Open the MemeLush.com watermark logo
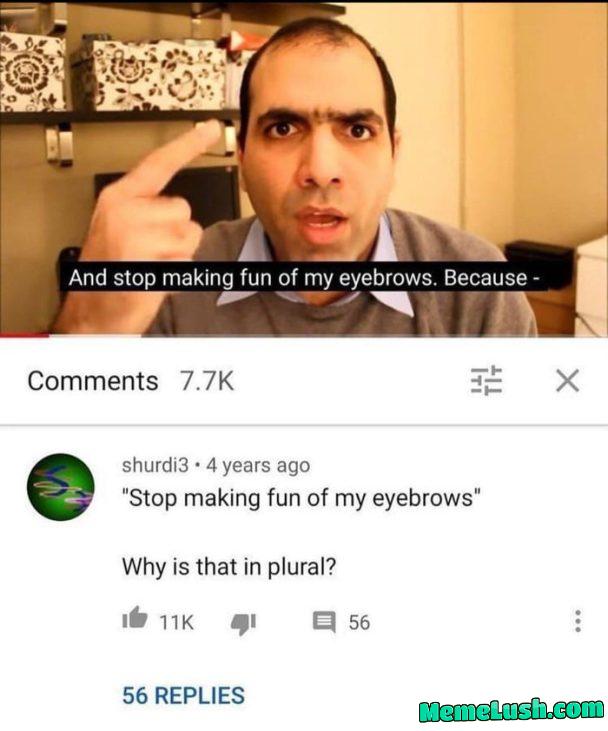The width and height of the screenshot is (608, 731). click(x=511, y=710)
